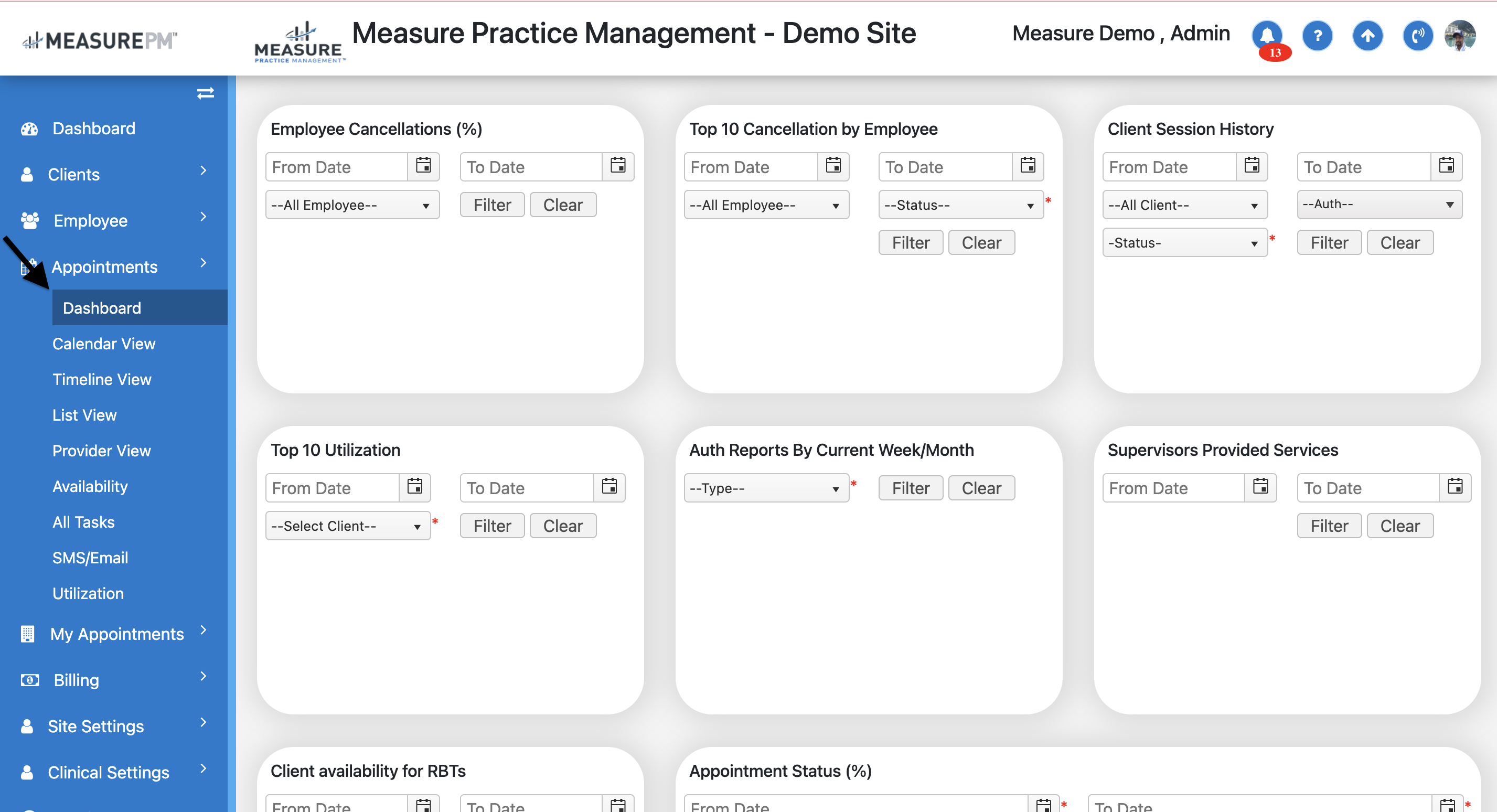Open the notifications bell icon
The height and width of the screenshot is (812, 1497).
click(x=1267, y=36)
